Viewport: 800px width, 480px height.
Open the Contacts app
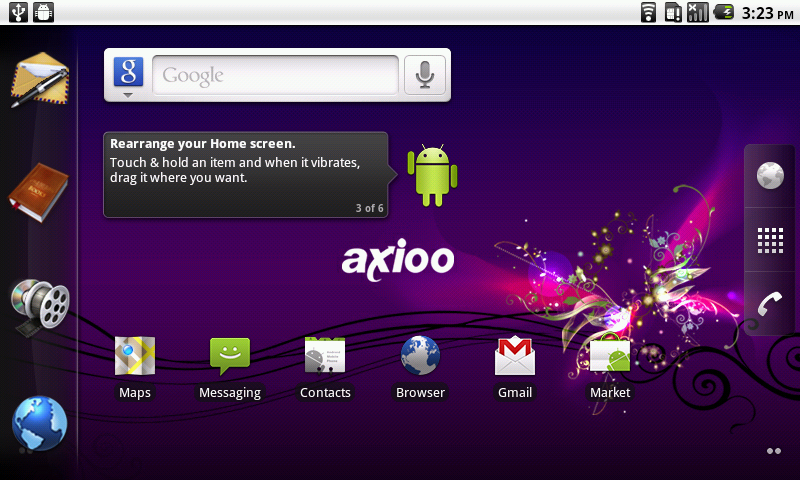(325, 367)
